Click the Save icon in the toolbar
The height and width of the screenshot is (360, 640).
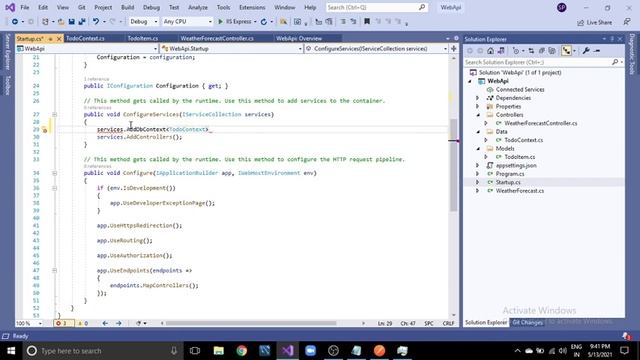pyautogui.click(x=71, y=22)
